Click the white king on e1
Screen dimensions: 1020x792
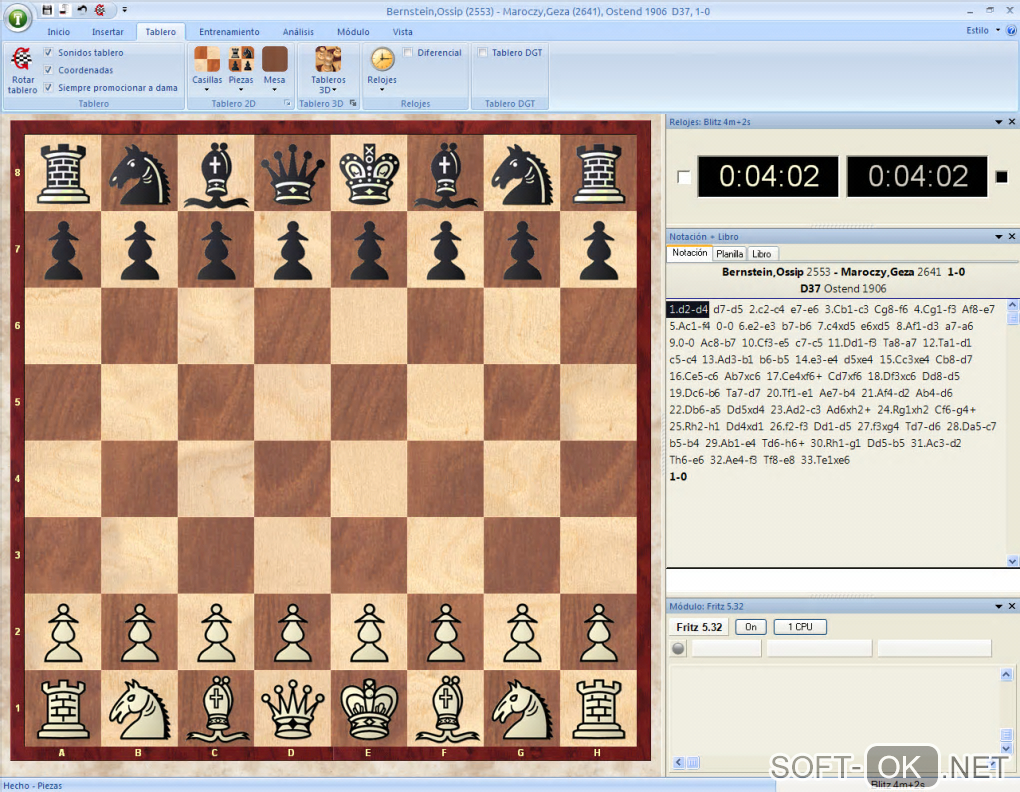(369, 708)
